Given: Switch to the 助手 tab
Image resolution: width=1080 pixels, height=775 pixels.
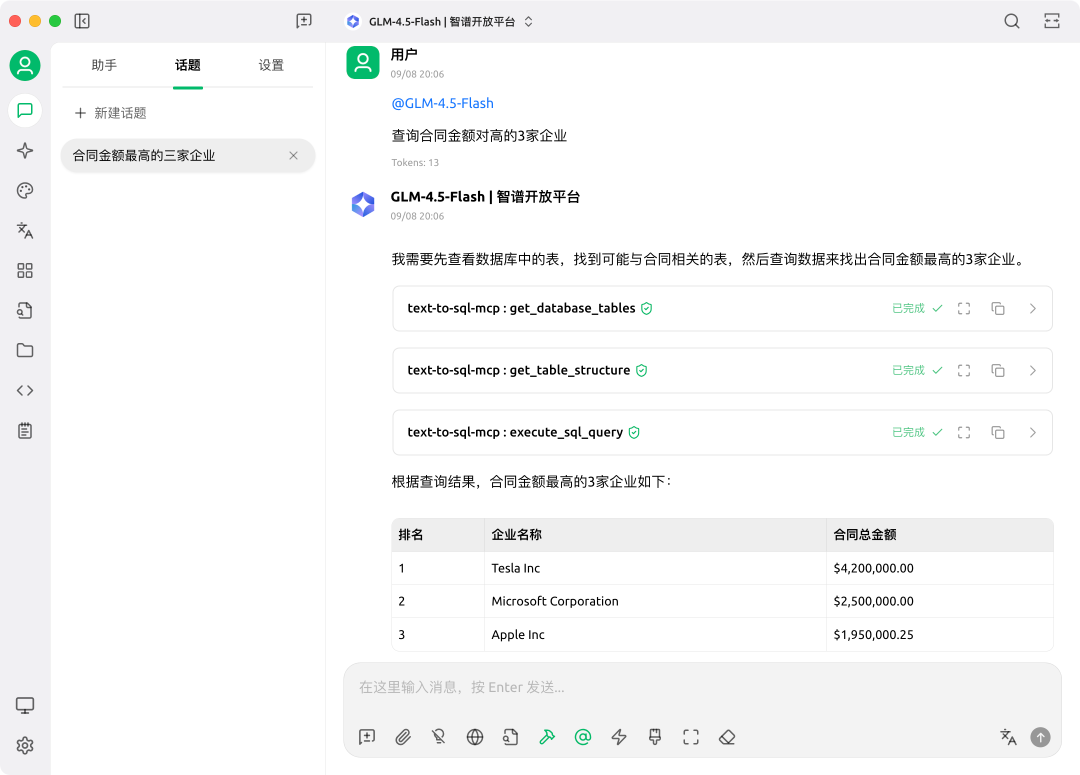Looking at the screenshot, I should (x=104, y=65).
